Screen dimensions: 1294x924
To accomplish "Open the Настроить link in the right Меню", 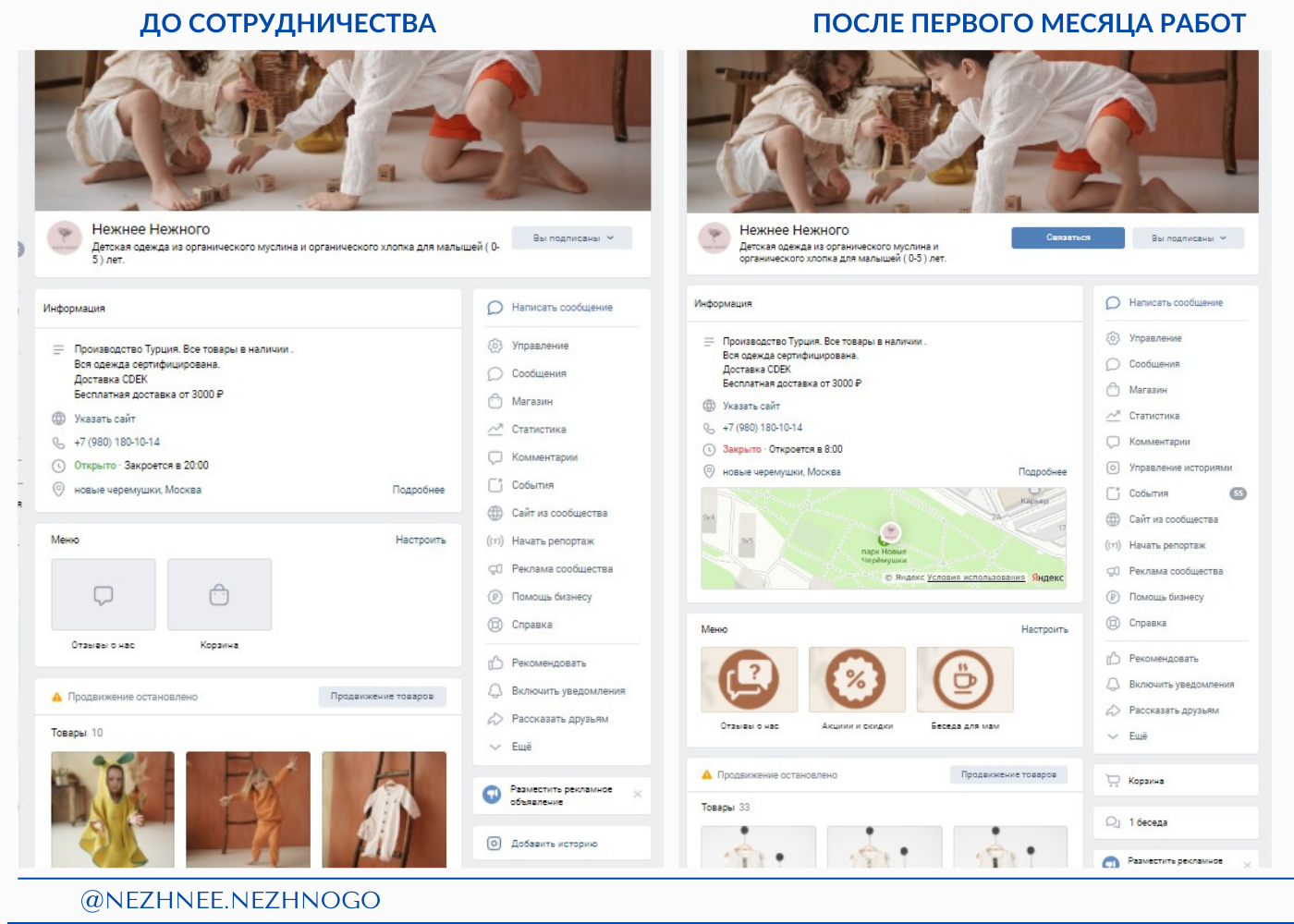I will pyautogui.click(x=1044, y=629).
